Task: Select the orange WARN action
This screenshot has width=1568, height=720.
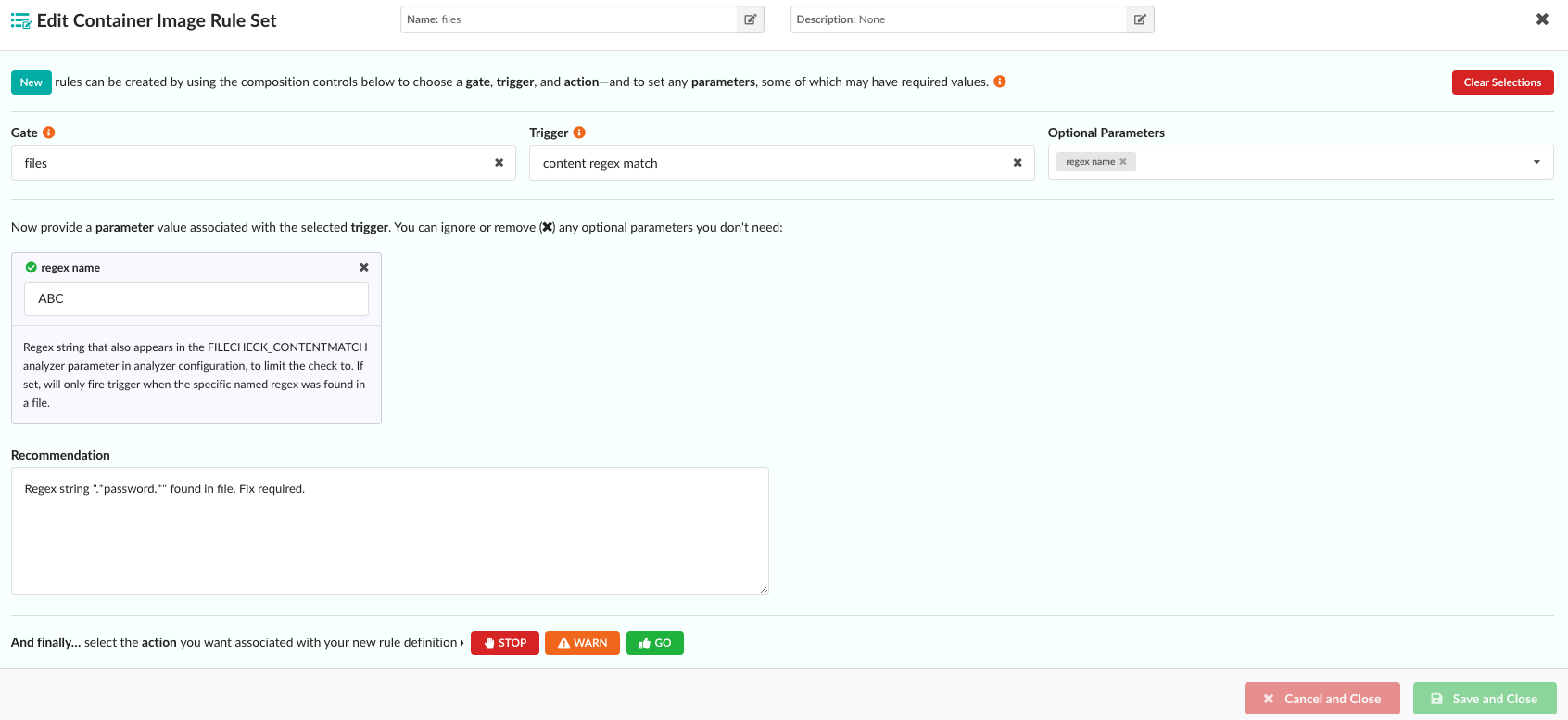Action: [x=582, y=643]
